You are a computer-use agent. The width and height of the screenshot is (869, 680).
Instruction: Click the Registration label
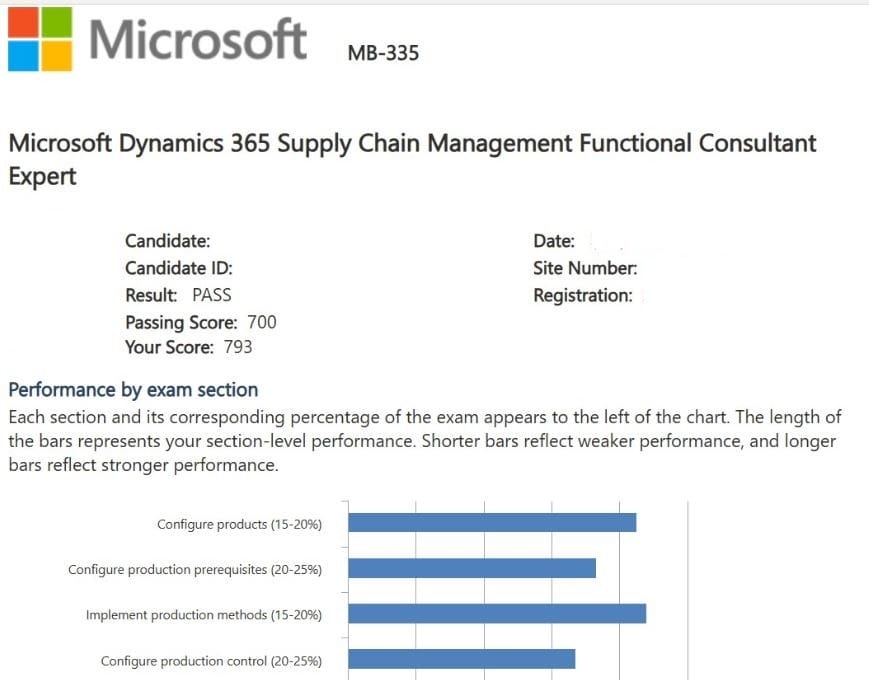click(x=582, y=295)
